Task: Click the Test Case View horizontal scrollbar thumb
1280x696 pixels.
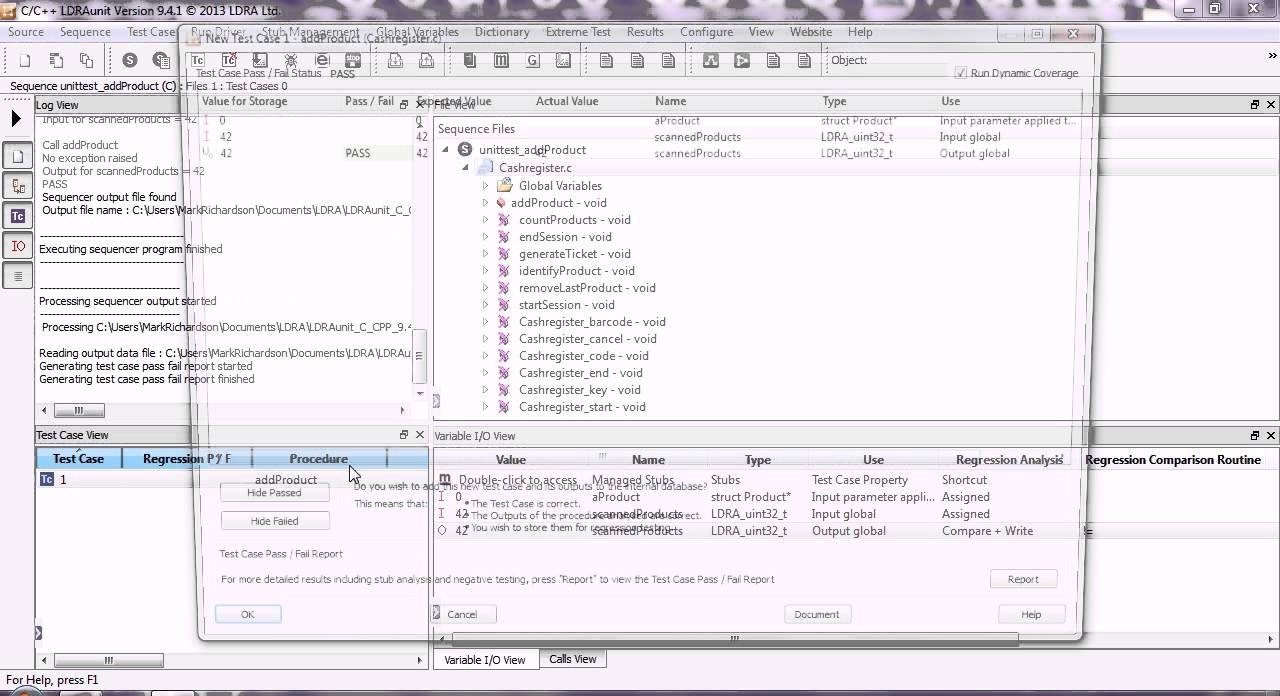Action: click(109, 660)
